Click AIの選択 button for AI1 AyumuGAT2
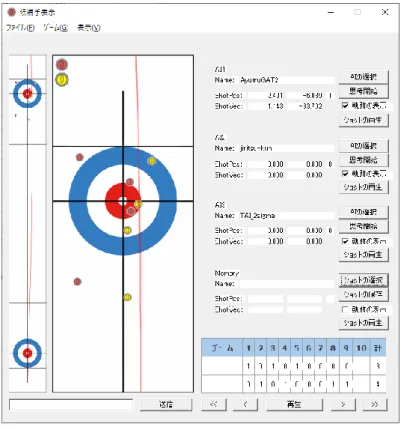The width and height of the screenshot is (401, 430). (364, 77)
